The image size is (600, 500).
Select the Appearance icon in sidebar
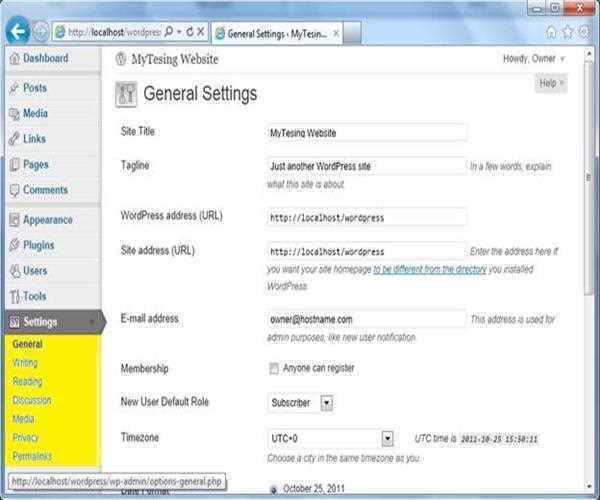13,220
